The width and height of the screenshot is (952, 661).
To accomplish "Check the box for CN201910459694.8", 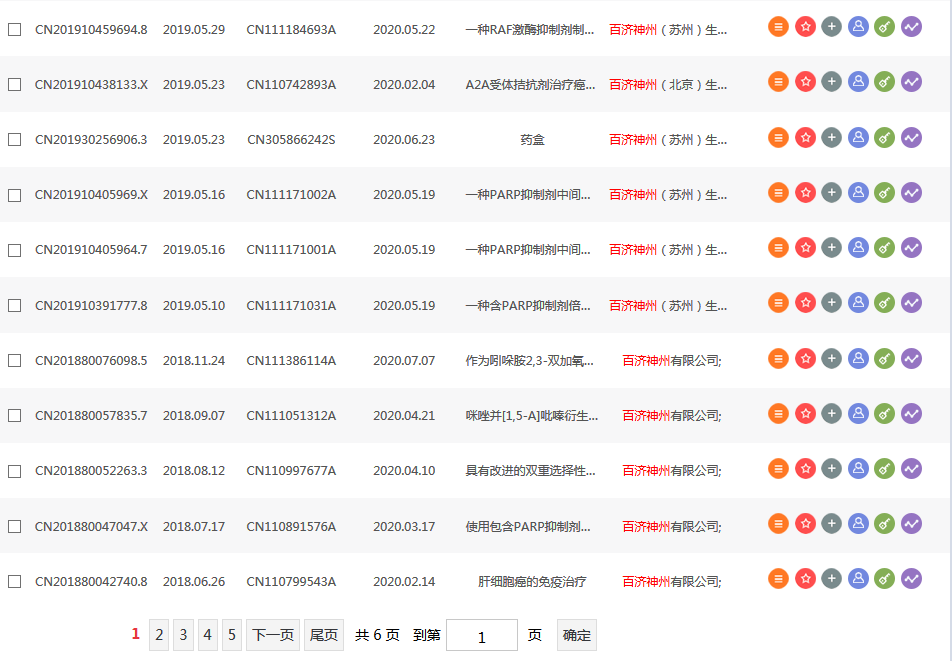I will point(15,30).
